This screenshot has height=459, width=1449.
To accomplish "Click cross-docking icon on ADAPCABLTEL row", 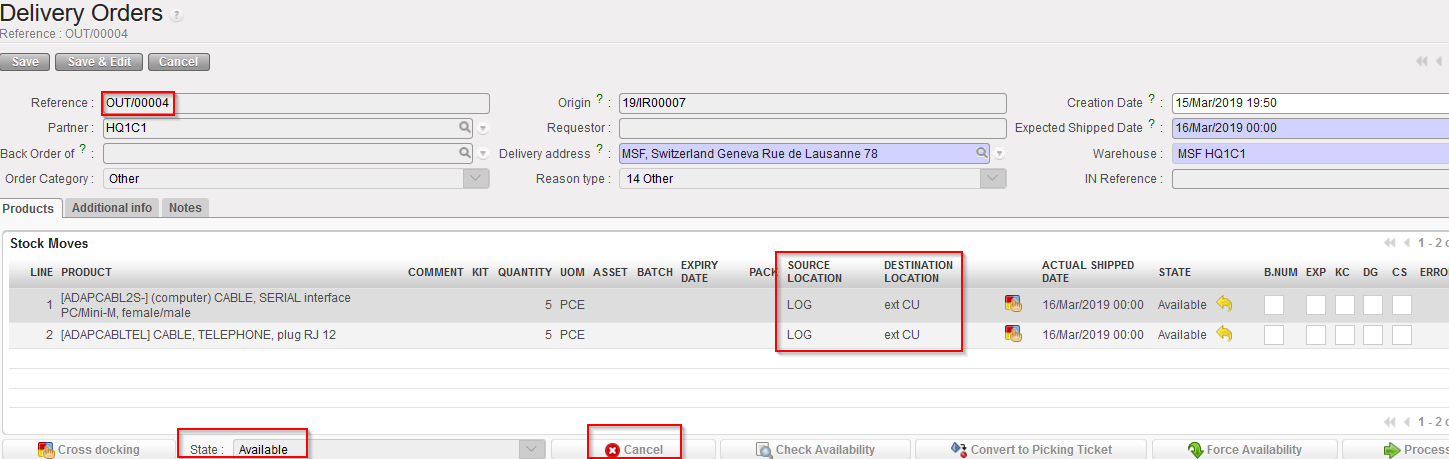I will [x=1013, y=335].
